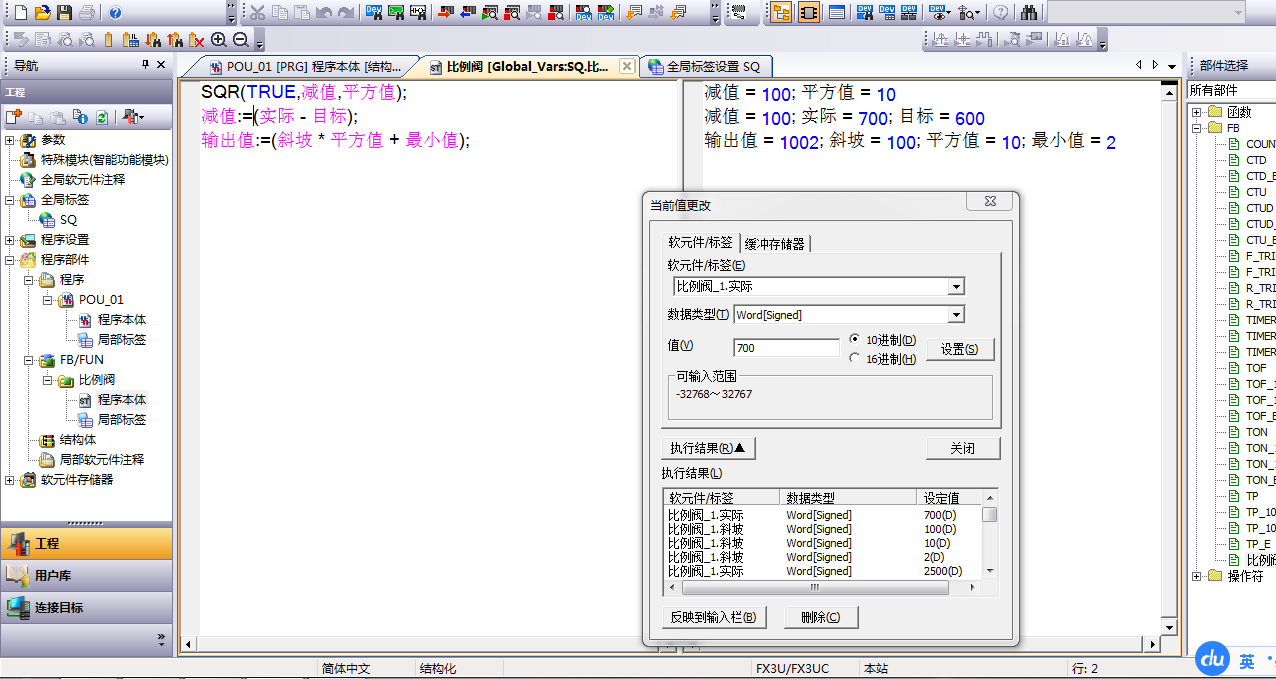Toggle navigation panel pin icon
1276x679 pixels.
point(145,65)
